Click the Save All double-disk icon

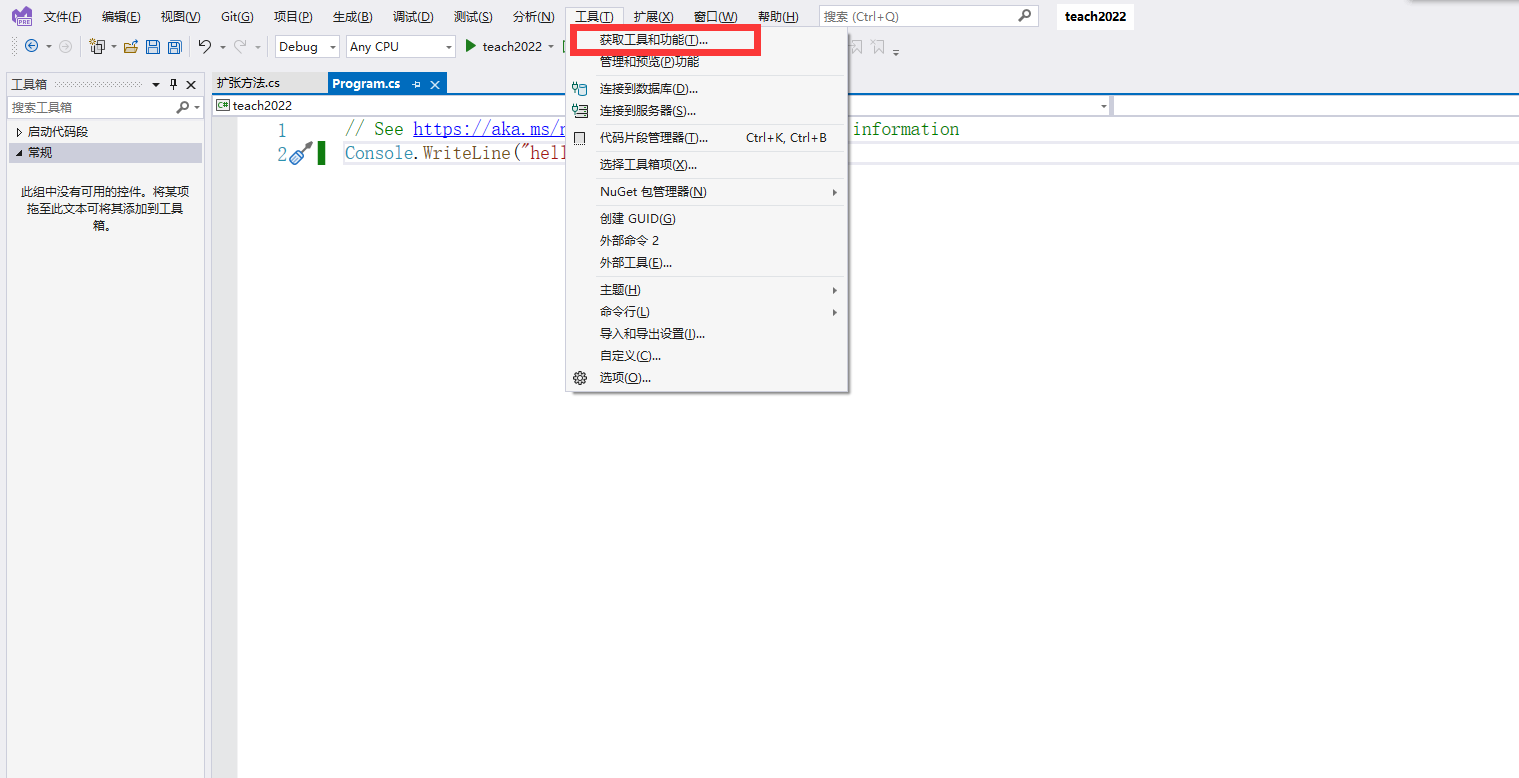[174, 46]
